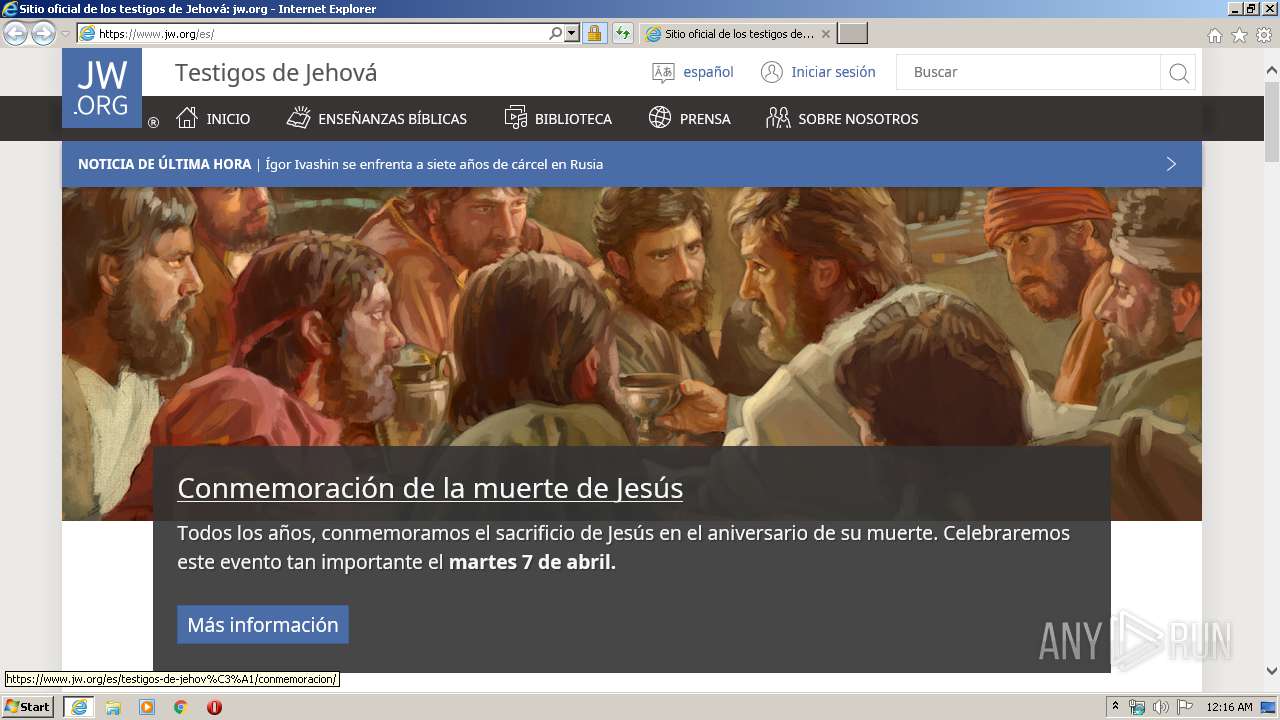The width and height of the screenshot is (1280, 720).
Task: Click the Testigos de Jehová site title
Action: [x=276, y=72]
